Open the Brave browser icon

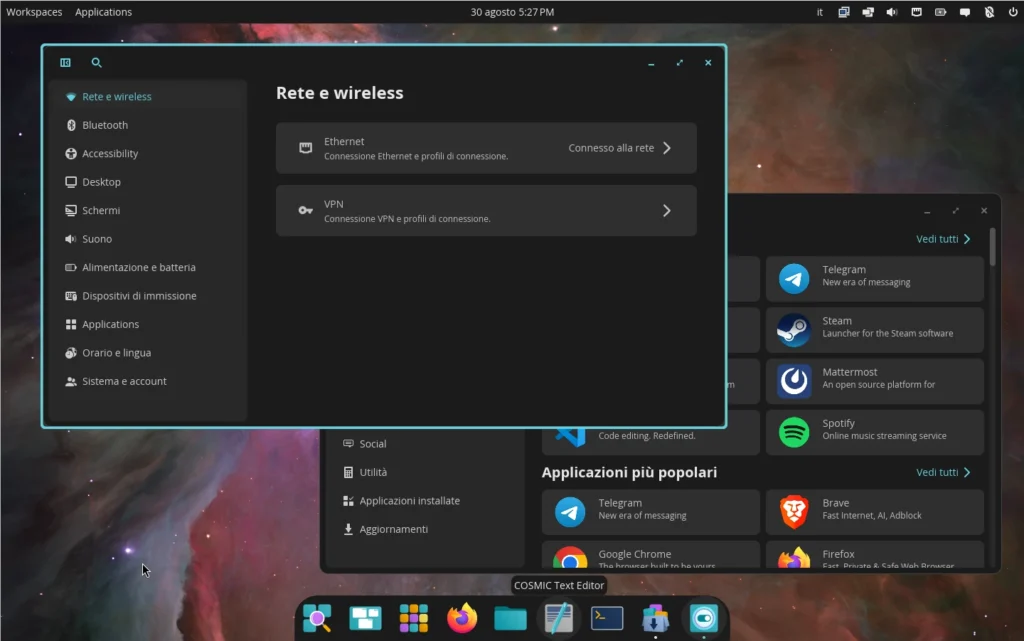coord(794,512)
